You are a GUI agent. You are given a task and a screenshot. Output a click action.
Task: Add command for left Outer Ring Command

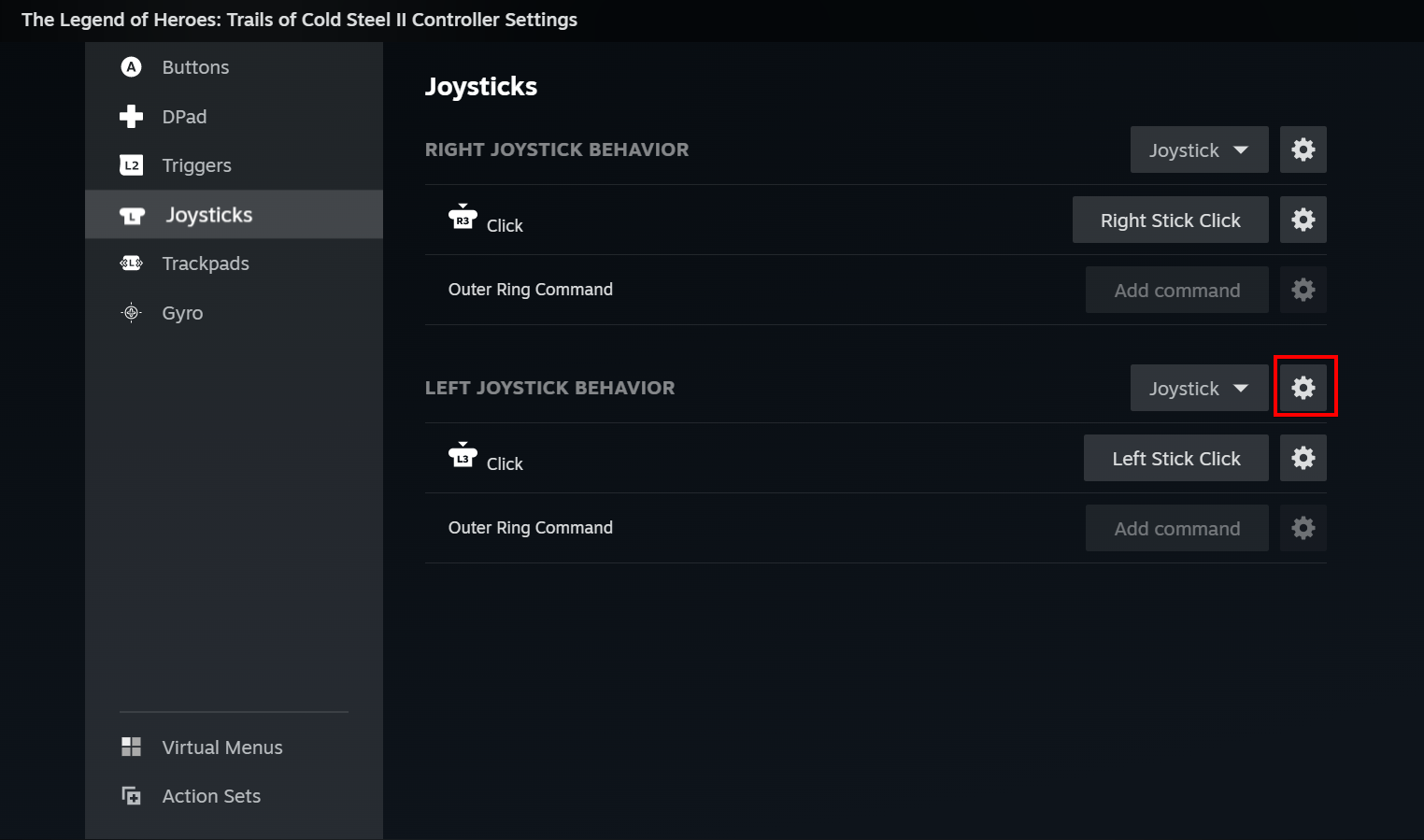(1176, 528)
